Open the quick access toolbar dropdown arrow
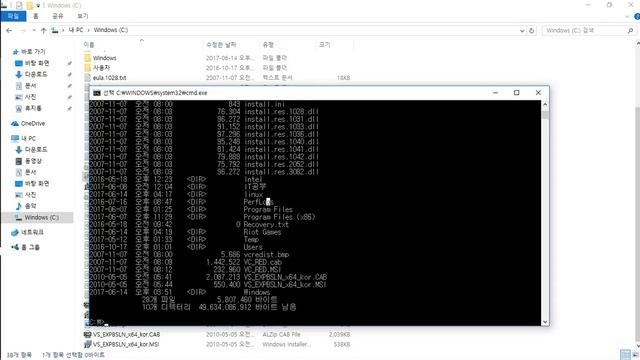The width and height of the screenshot is (640, 360). [38, 5]
